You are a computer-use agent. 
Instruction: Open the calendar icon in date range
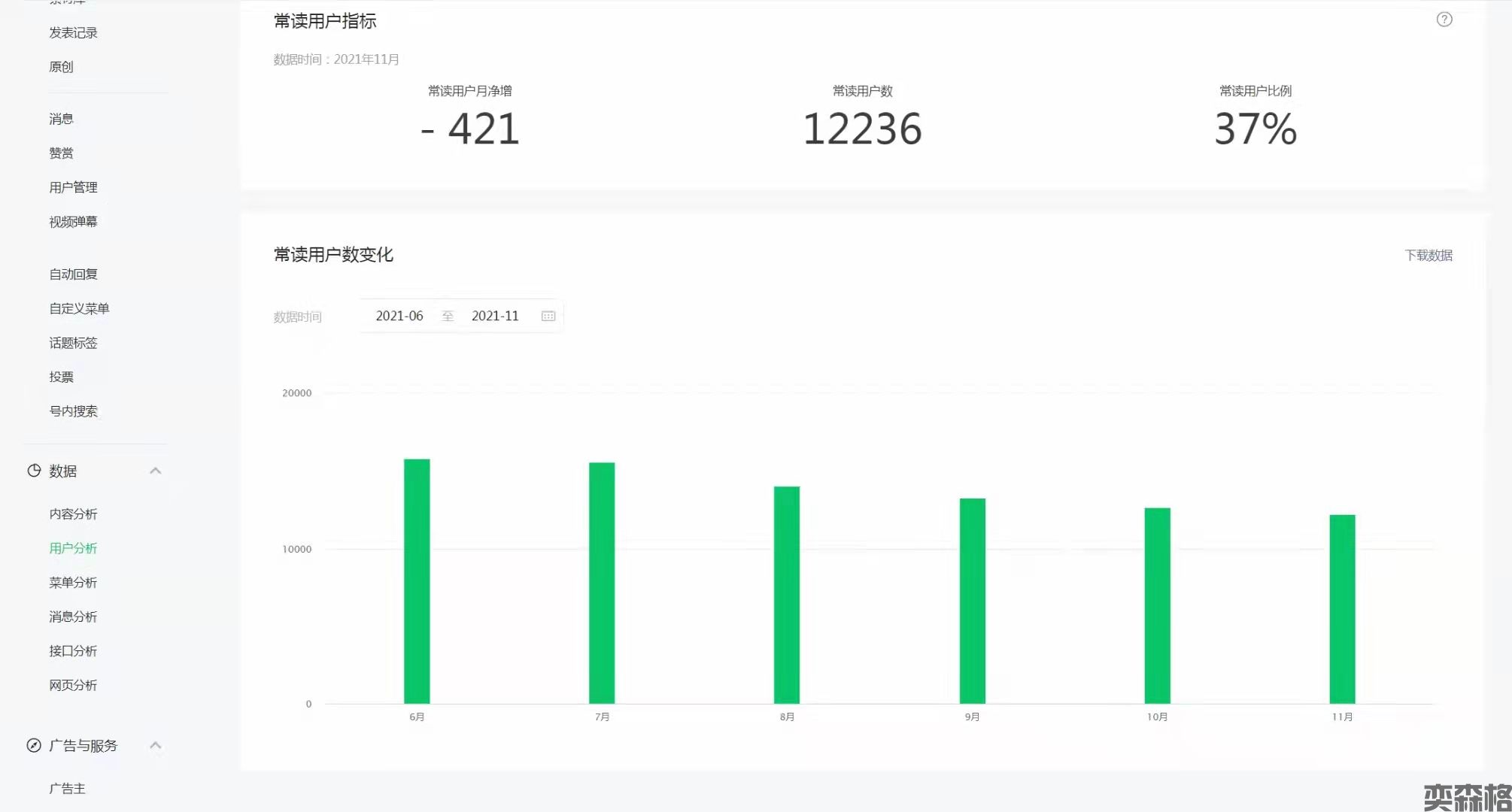point(548,317)
